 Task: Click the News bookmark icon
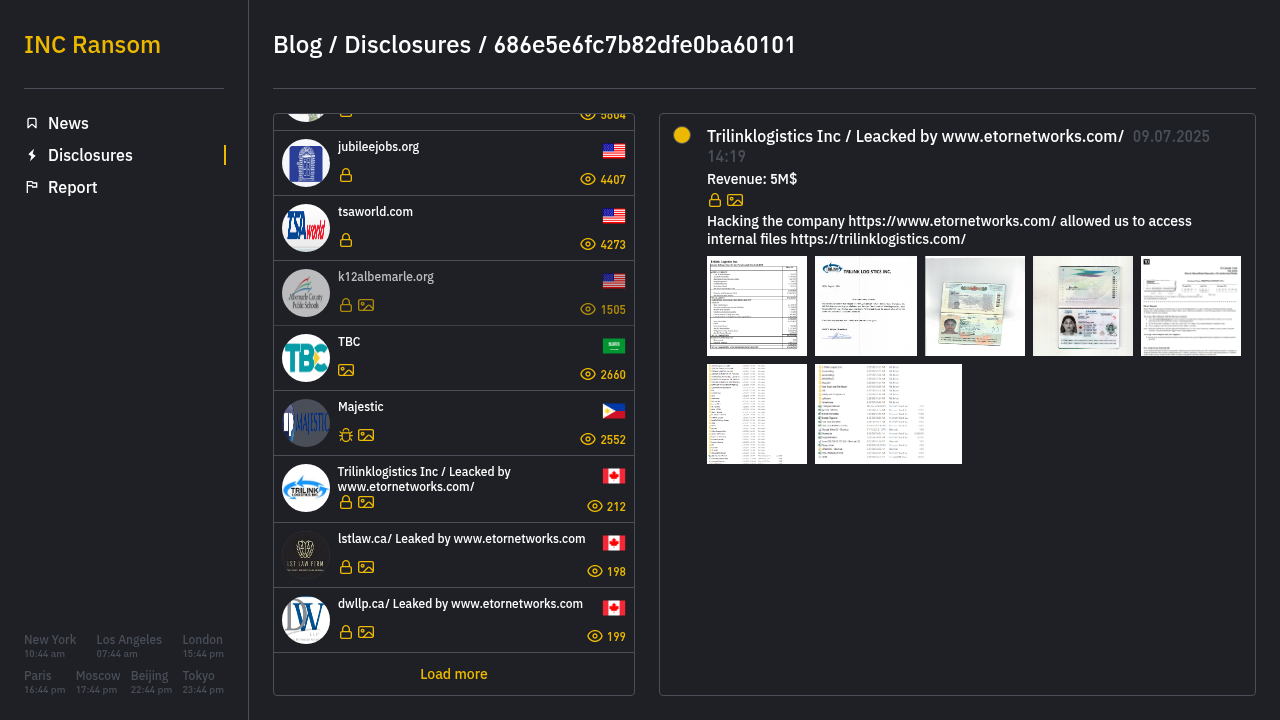pos(32,123)
